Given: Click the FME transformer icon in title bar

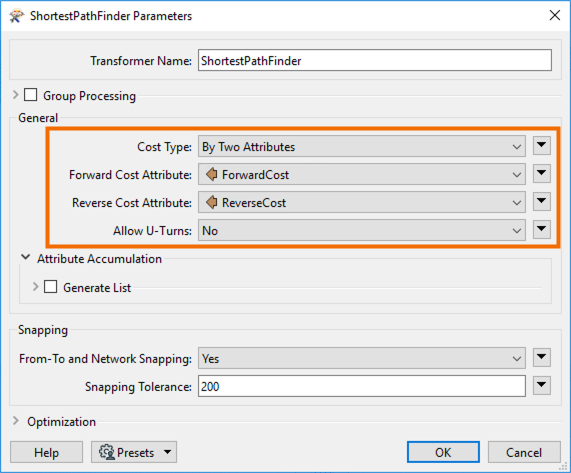Looking at the screenshot, I should point(16,16).
